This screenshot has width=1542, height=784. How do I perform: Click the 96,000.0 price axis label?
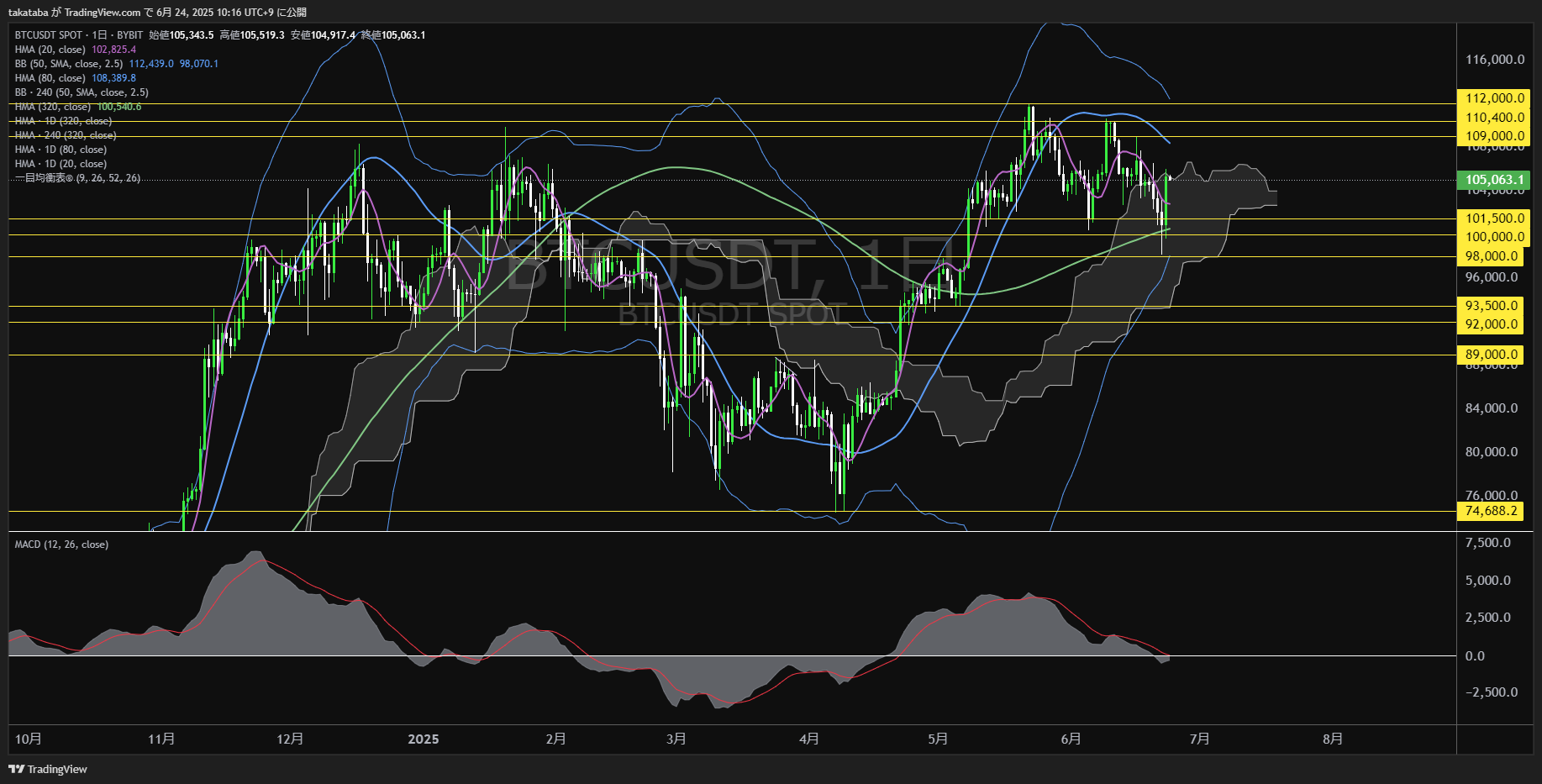pyautogui.click(x=1492, y=277)
